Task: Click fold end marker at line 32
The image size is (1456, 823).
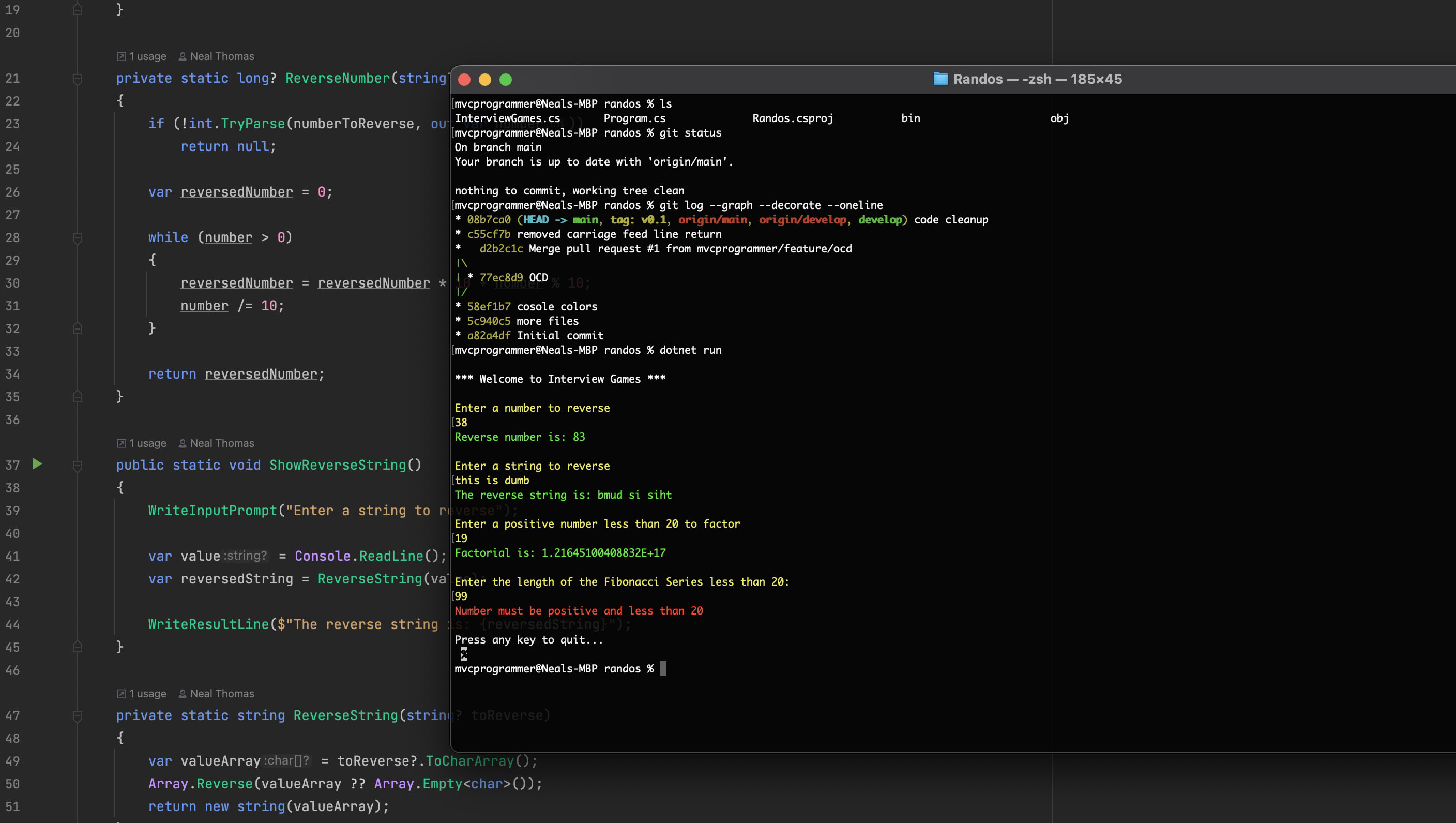Action: point(78,328)
